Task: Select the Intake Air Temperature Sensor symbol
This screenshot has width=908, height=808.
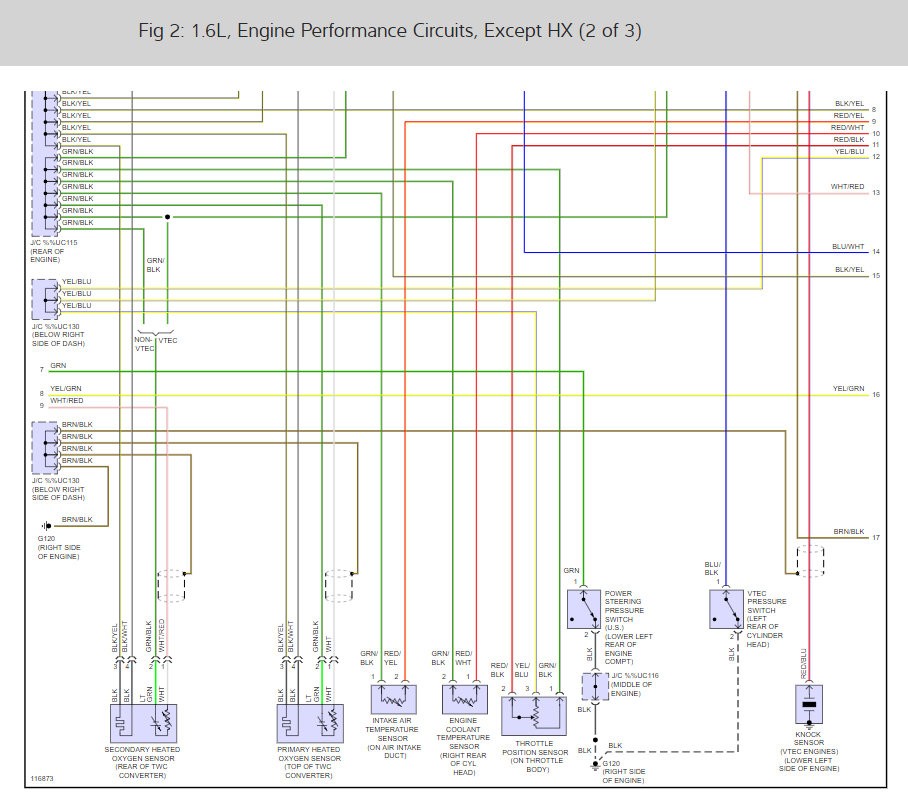Action: [x=393, y=699]
